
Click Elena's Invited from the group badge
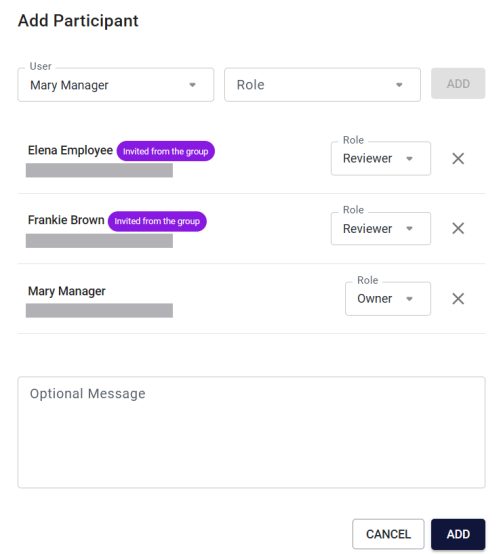(166, 151)
